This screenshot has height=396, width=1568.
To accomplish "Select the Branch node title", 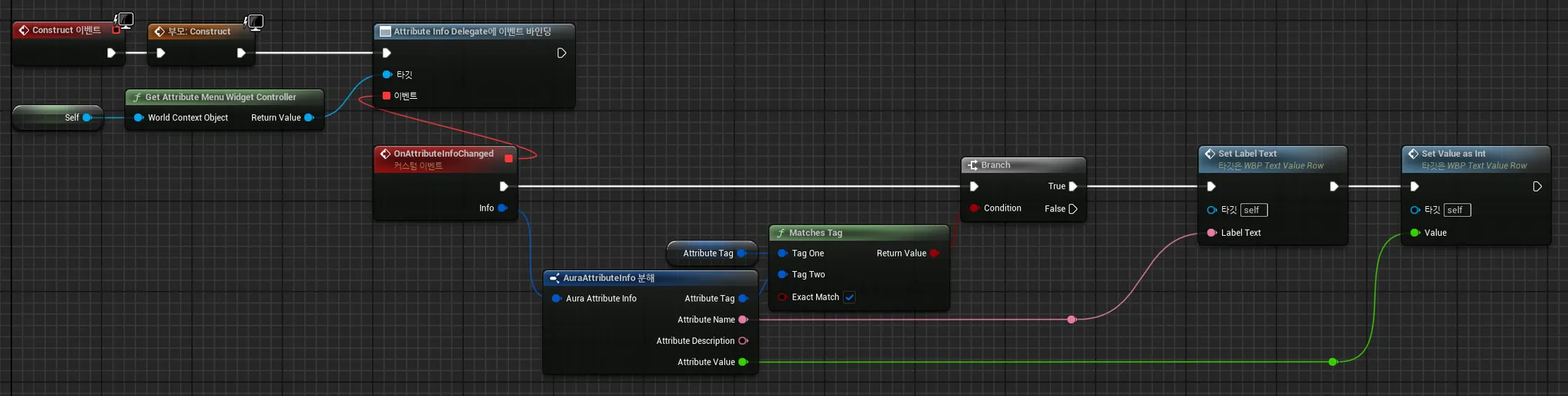I will (995, 165).
